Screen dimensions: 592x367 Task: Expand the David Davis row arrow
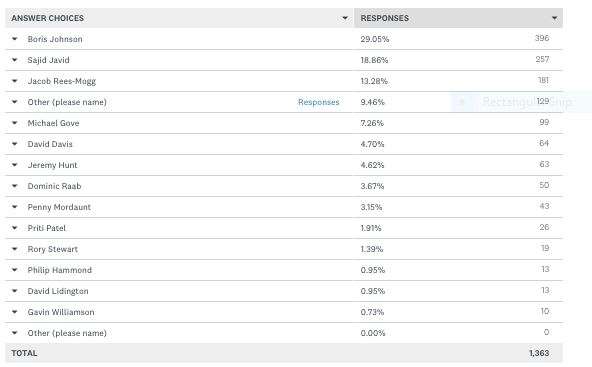[x=15, y=144]
